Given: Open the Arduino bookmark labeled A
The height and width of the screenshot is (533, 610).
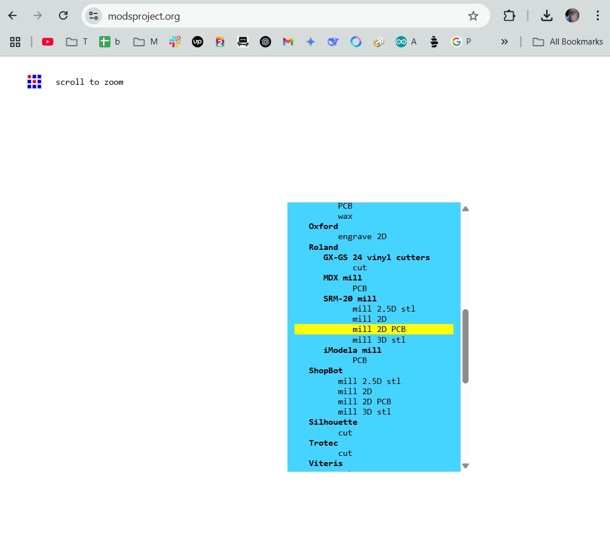Looking at the screenshot, I should [406, 42].
